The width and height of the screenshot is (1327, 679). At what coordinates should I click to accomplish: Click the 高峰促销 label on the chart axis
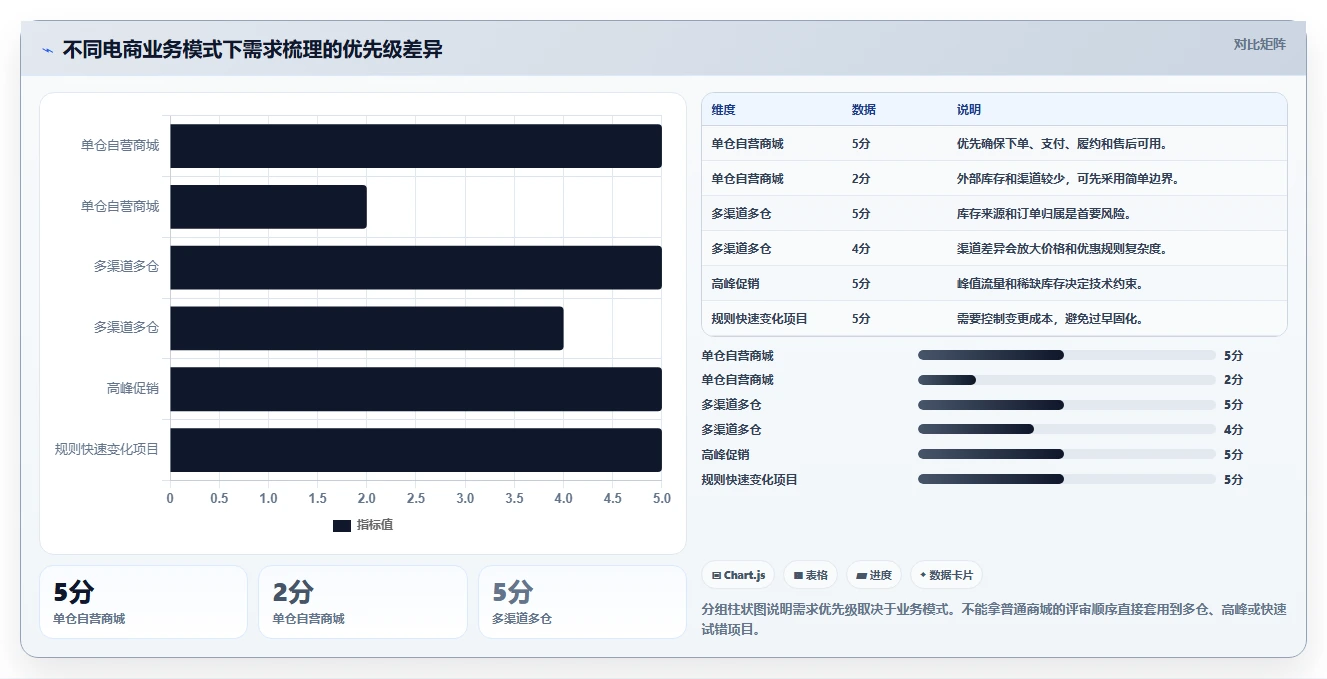(132, 389)
